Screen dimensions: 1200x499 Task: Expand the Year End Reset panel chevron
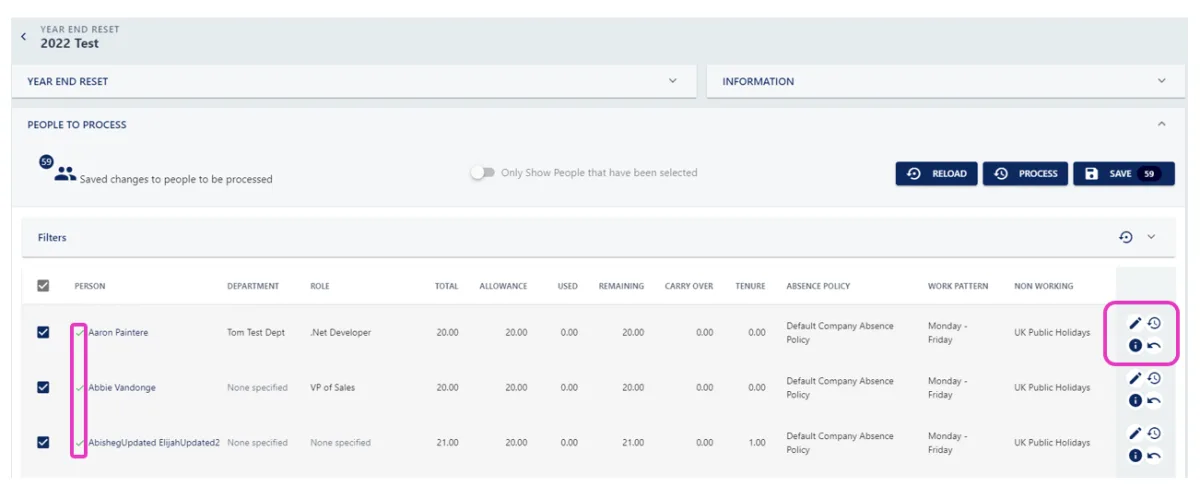[x=673, y=81]
